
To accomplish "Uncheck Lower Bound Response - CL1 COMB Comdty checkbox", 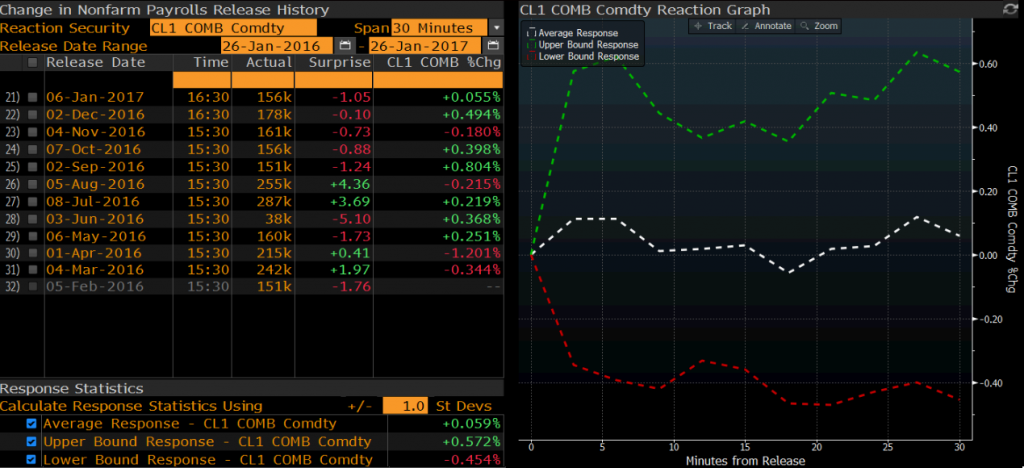I will coord(31,460).
